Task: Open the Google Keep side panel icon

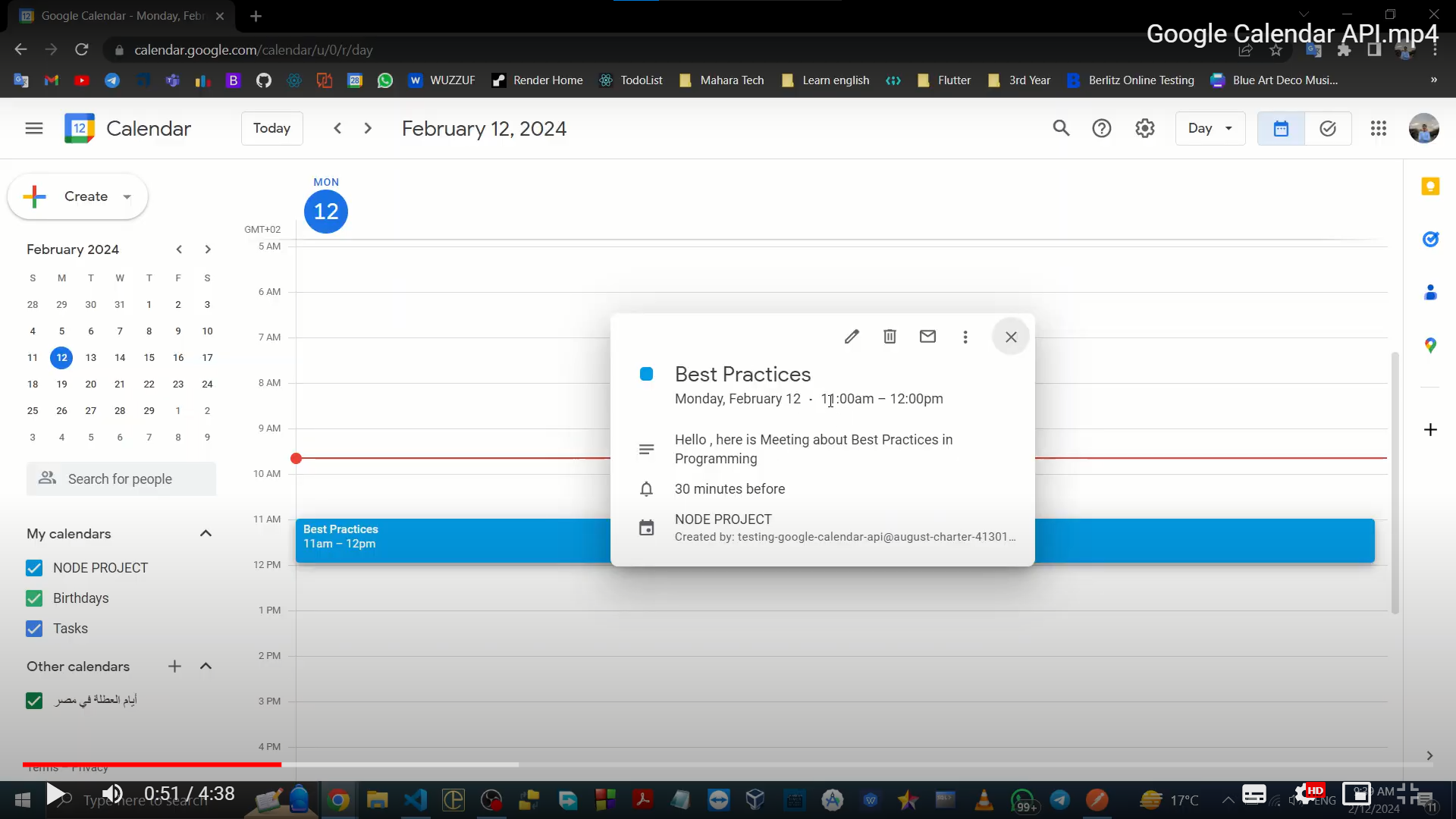Action: click(x=1430, y=187)
